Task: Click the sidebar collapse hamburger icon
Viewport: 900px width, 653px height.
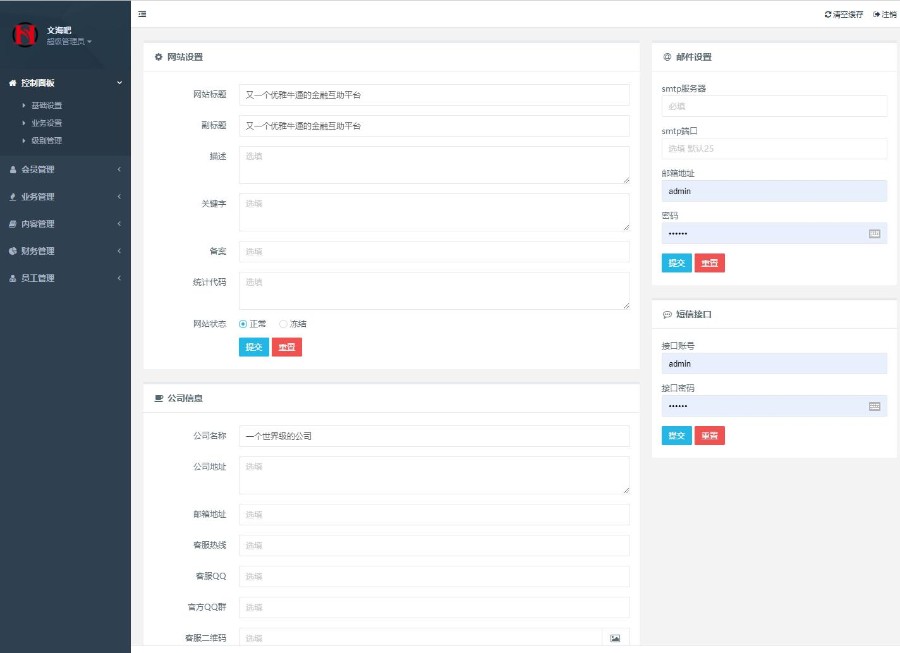Action: pyautogui.click(x=142, y=14)
